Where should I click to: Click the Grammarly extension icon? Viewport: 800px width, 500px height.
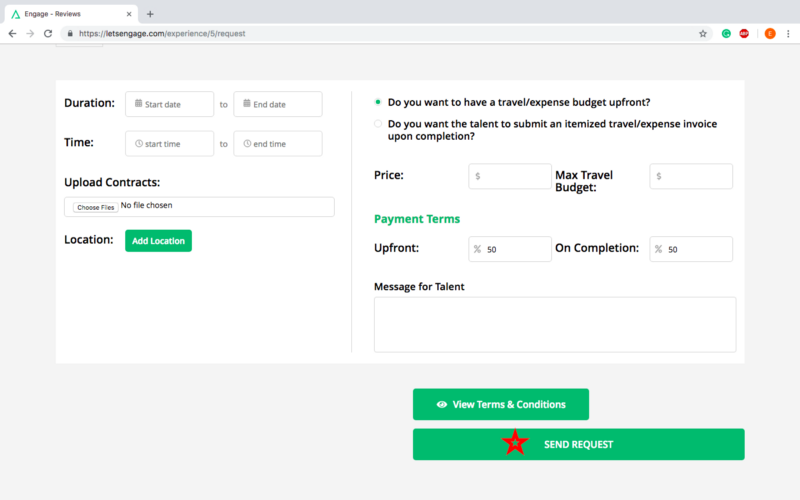click(x=727, y=33)
